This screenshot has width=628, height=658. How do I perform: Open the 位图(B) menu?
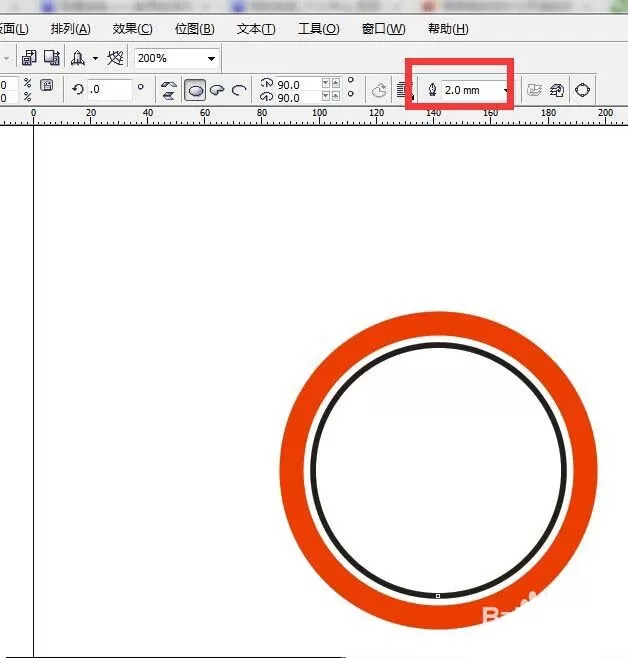pyautogui.click(x=195, y=29)
